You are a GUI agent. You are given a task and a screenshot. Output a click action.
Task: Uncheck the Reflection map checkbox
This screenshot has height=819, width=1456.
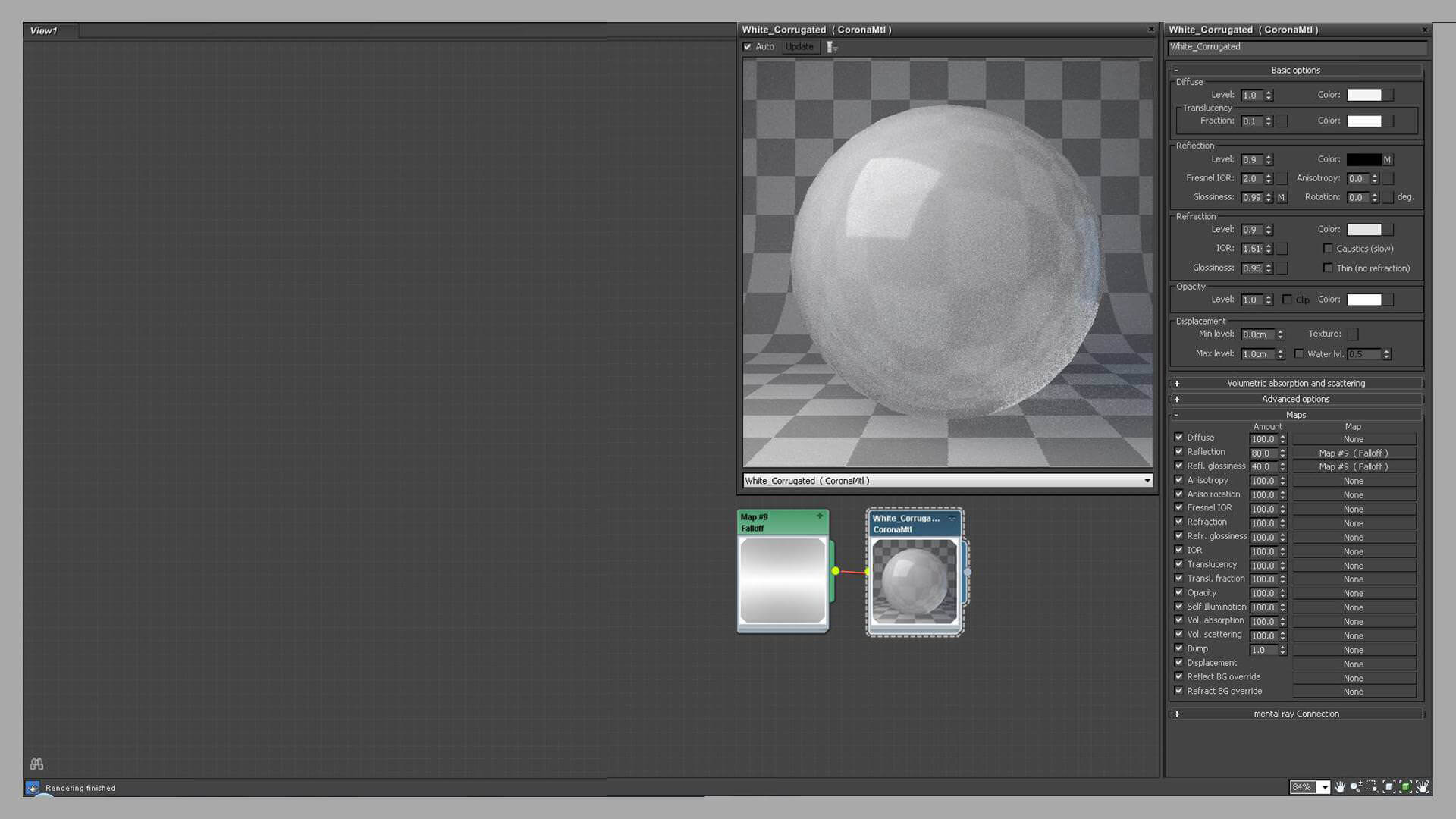(1179, 452)
